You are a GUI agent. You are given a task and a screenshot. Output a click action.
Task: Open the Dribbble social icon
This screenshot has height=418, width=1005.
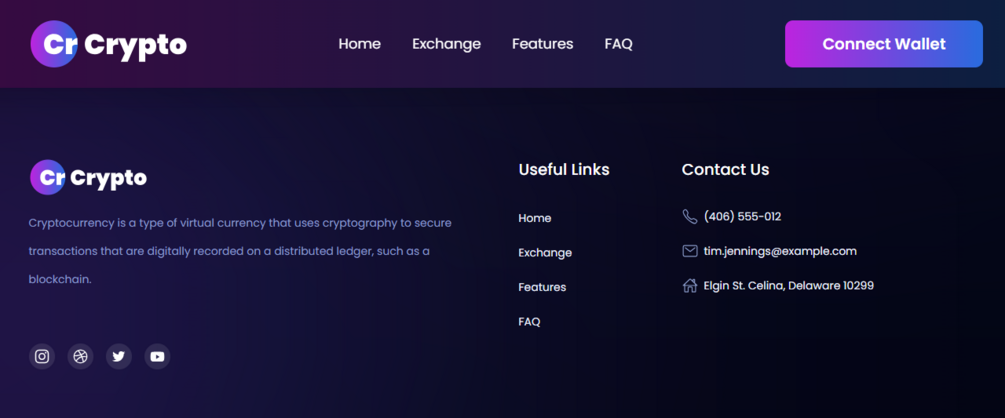point(80,356)
